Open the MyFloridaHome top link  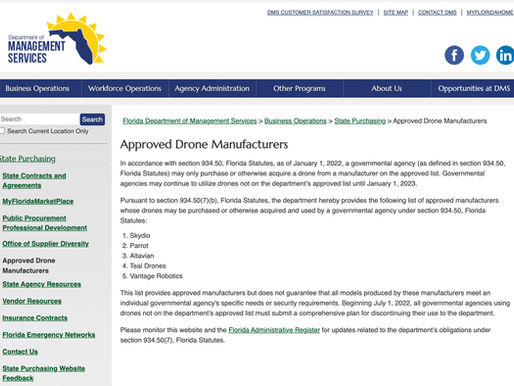pyautogui.click(x=490, y=12)
